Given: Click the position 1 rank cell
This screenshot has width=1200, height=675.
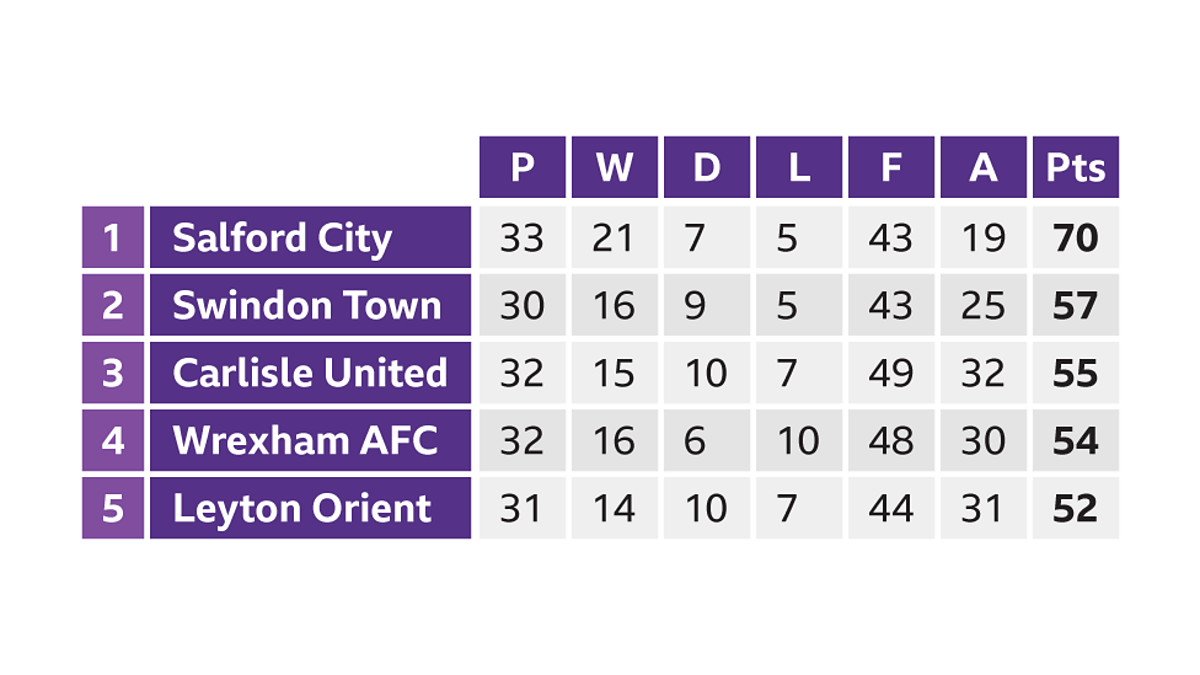Looking at the screenshot, I should [x=113, y=238].
